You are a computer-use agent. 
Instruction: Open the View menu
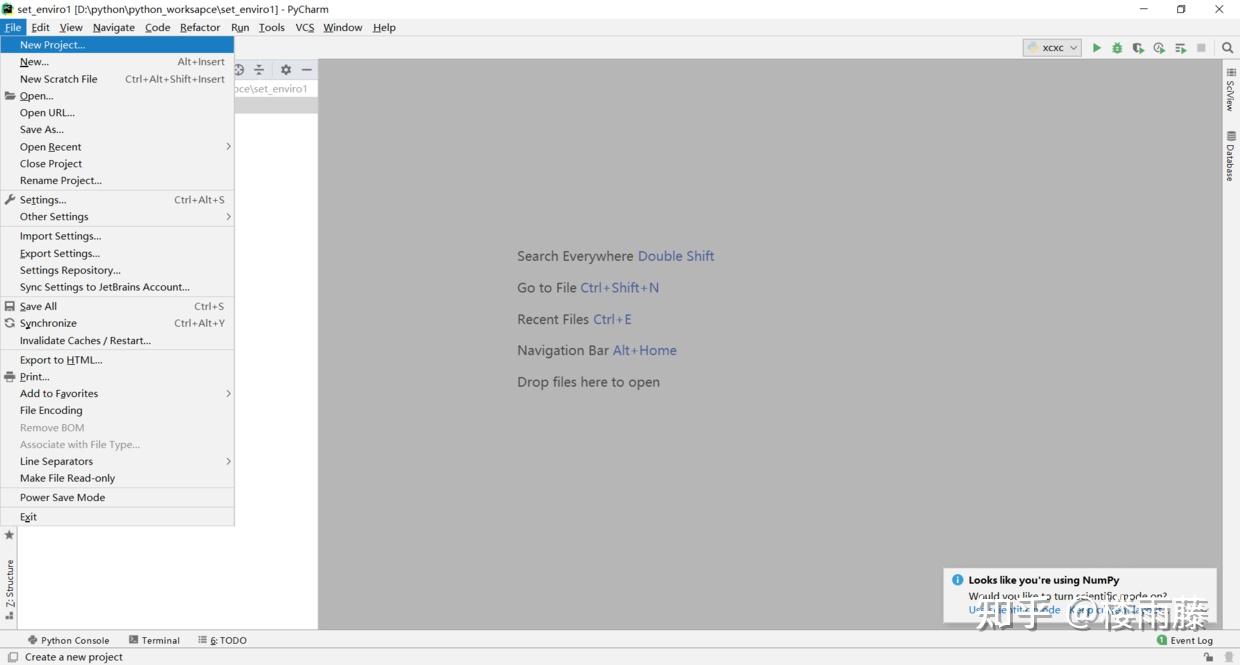(x=71, y=28)
